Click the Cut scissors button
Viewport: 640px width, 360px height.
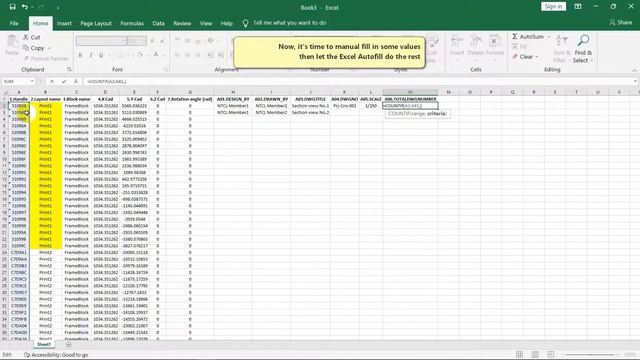(x=31, y=37)
